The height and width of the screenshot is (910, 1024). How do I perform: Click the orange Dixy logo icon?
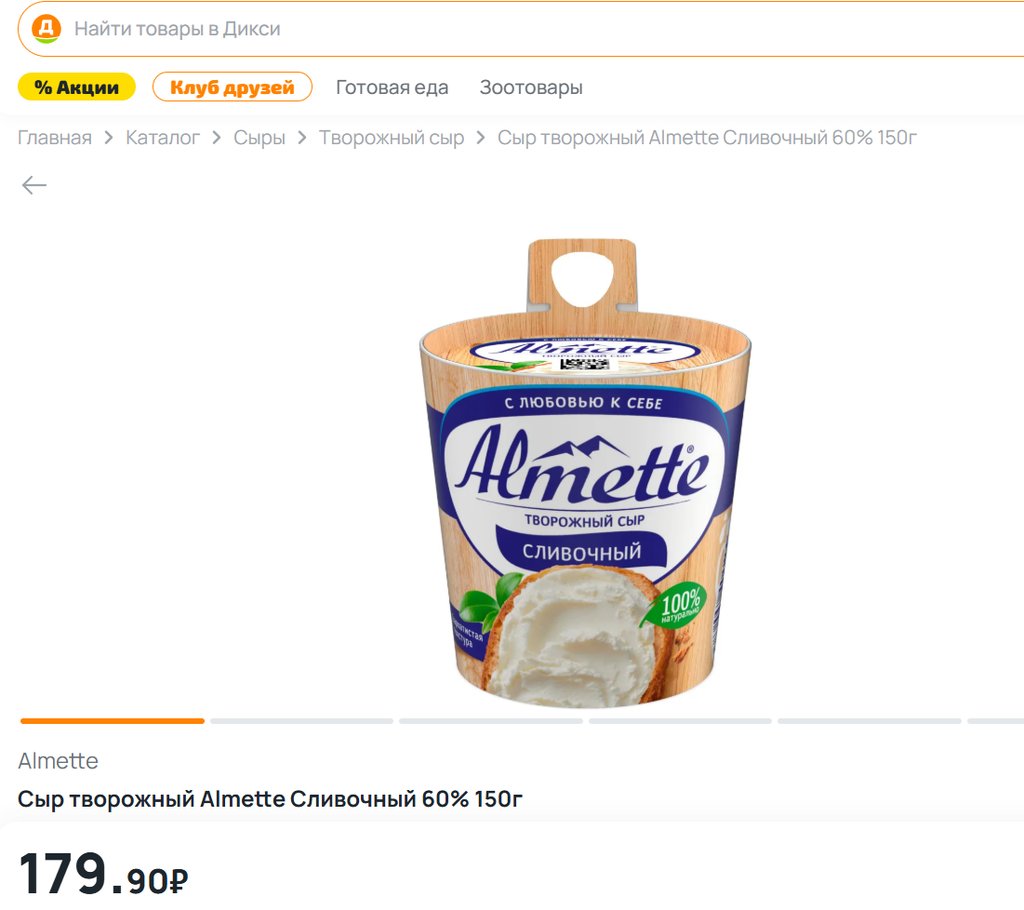point(46,28)
